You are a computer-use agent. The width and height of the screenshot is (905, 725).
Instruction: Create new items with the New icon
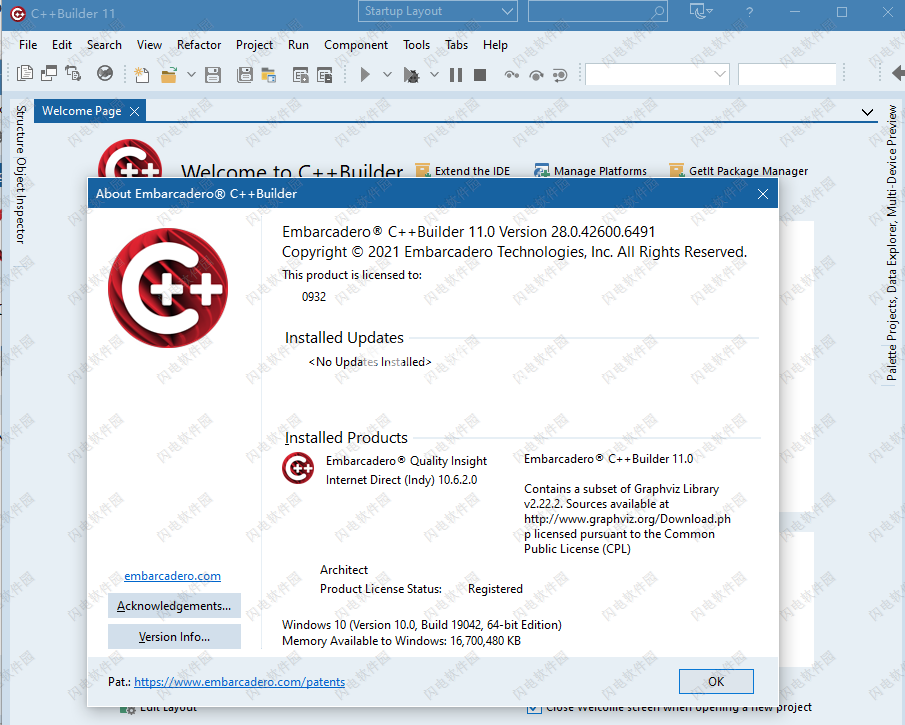(141, 74)
